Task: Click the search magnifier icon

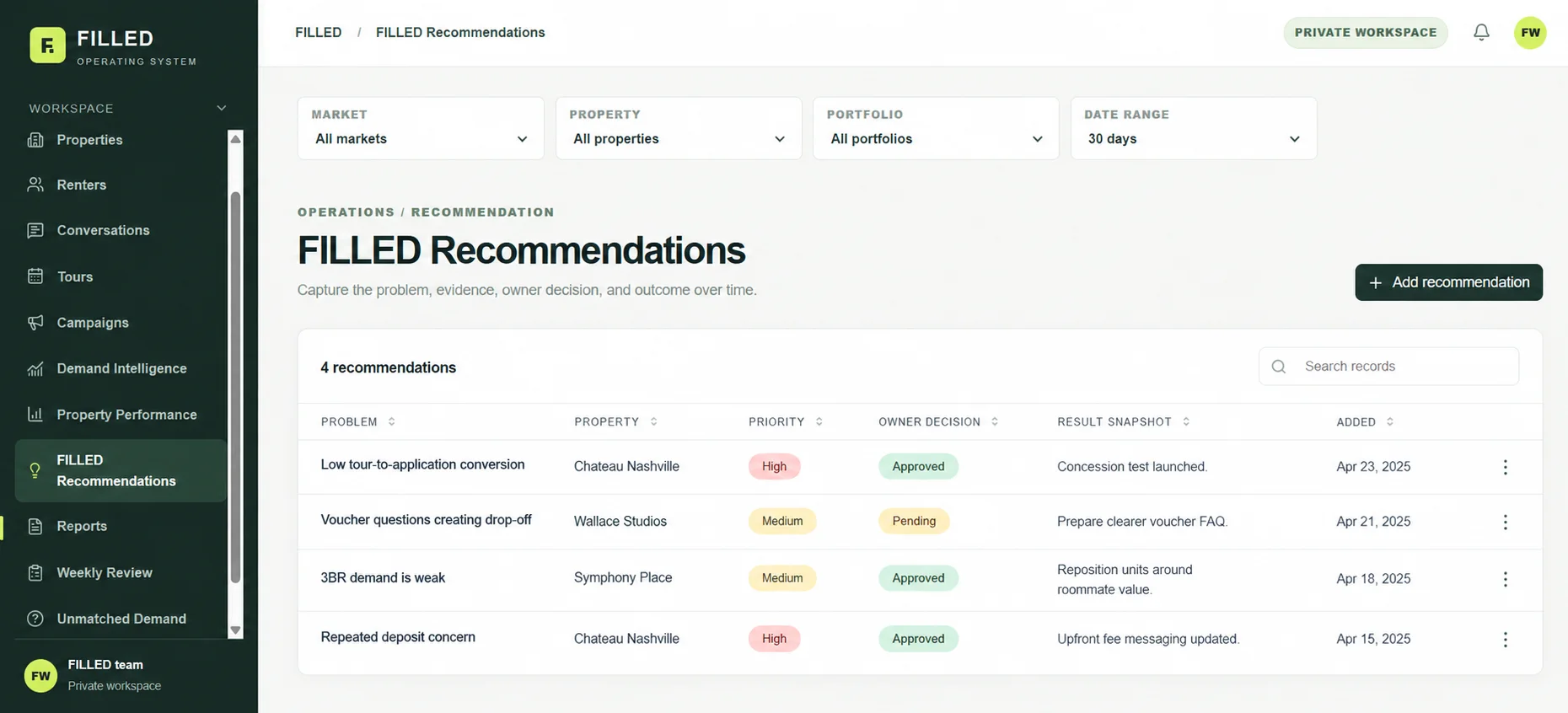Action: [1279, 367]
